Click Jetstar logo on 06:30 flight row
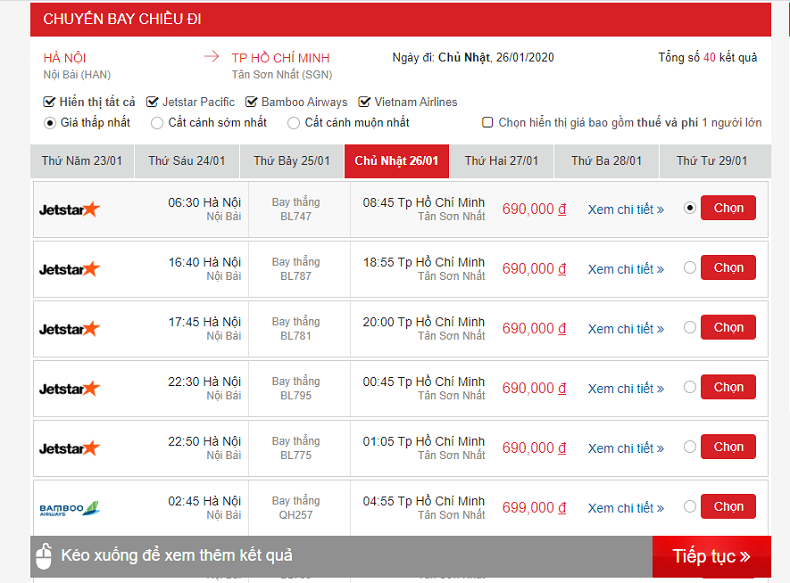 70,209
